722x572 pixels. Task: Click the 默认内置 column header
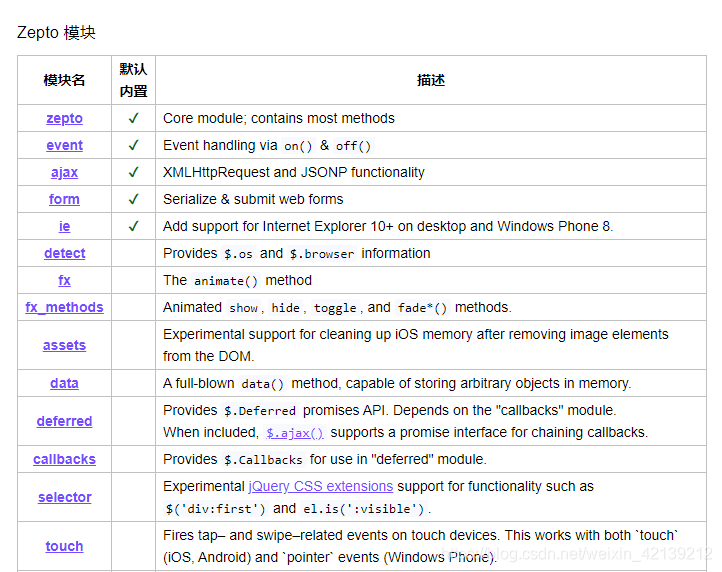click(x=134, y=80)
